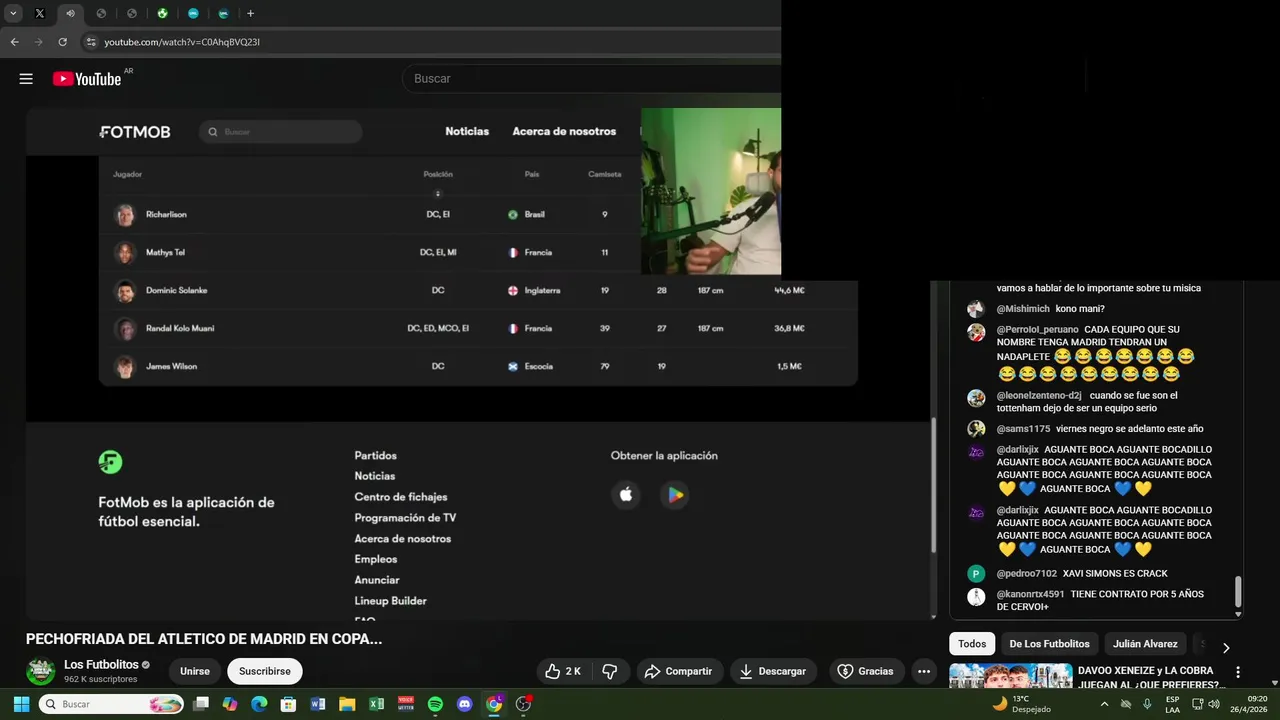
Task: Show more filter chips with right arrow
Action: click(x=1226, y=647)
